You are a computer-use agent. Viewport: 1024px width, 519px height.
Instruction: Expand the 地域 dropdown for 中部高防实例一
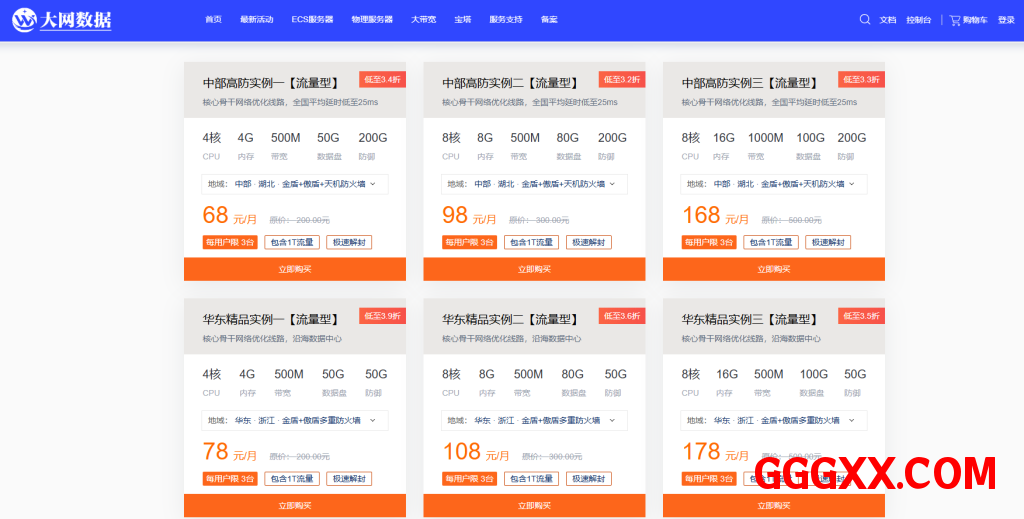[294, 184]
